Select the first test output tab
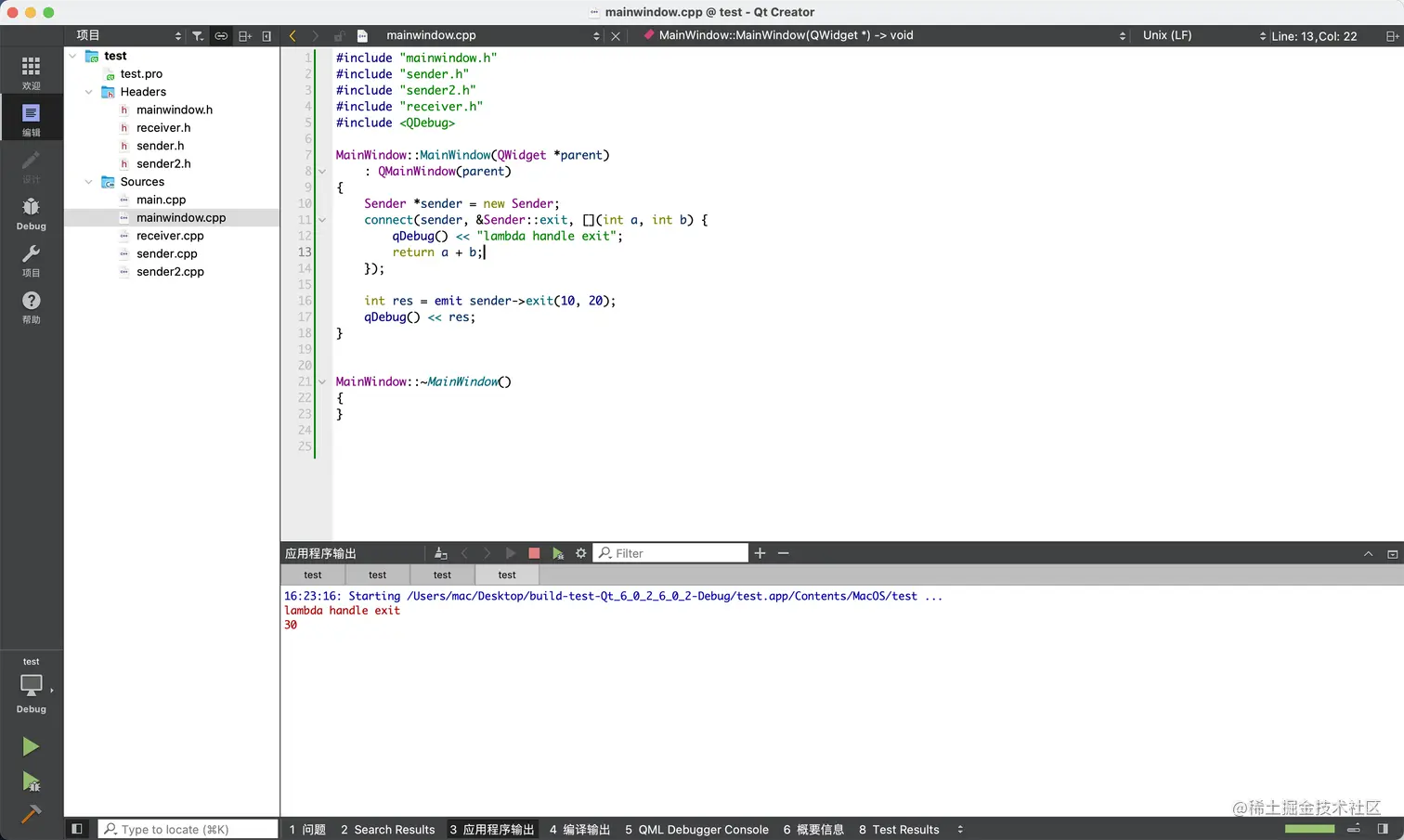The width and height of the screenshot is (1404, 840). tap(313, 575)
